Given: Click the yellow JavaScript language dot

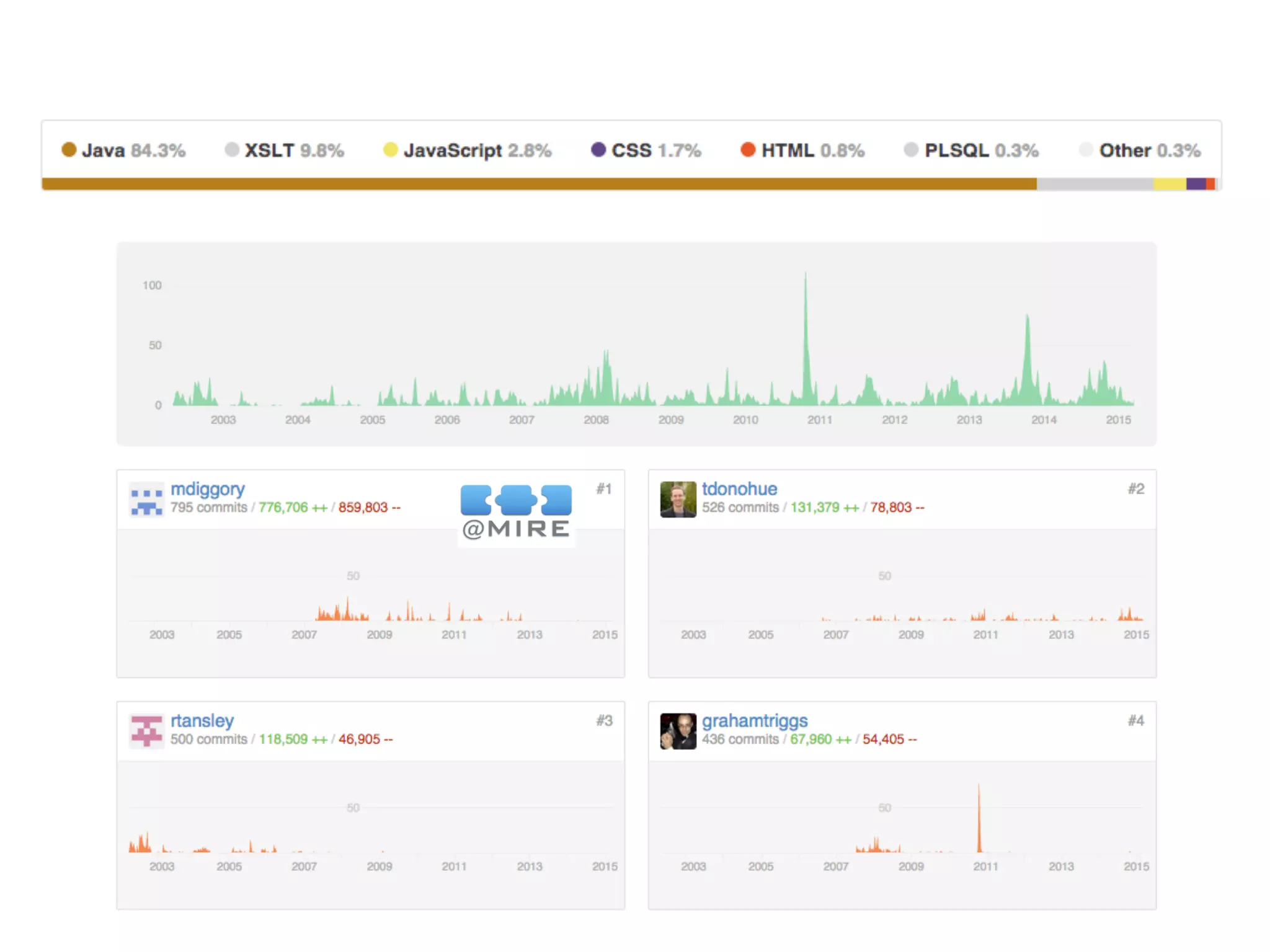Looking at the screenshot, I should point(390,150).
